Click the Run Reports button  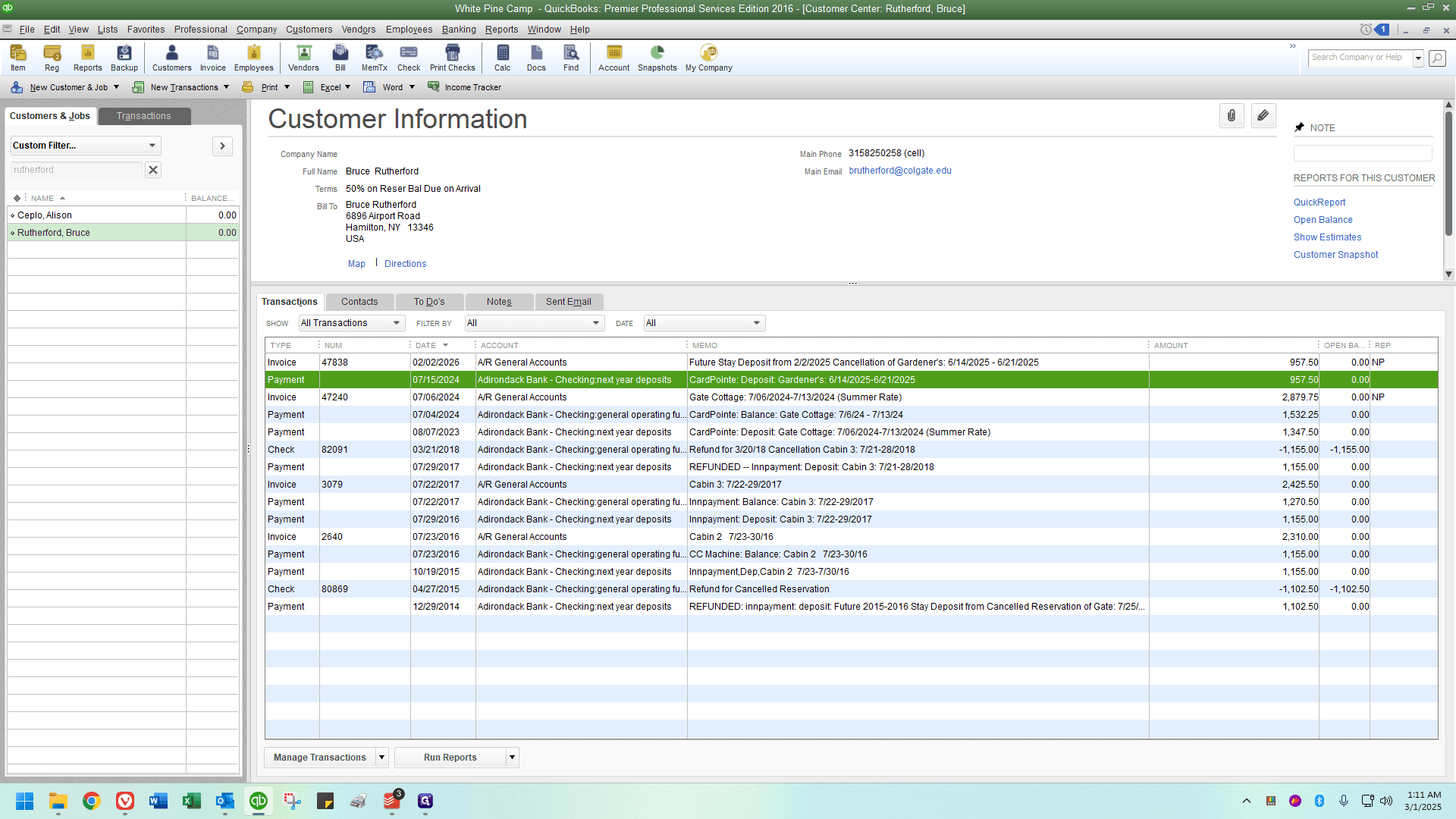coord(450,758)
